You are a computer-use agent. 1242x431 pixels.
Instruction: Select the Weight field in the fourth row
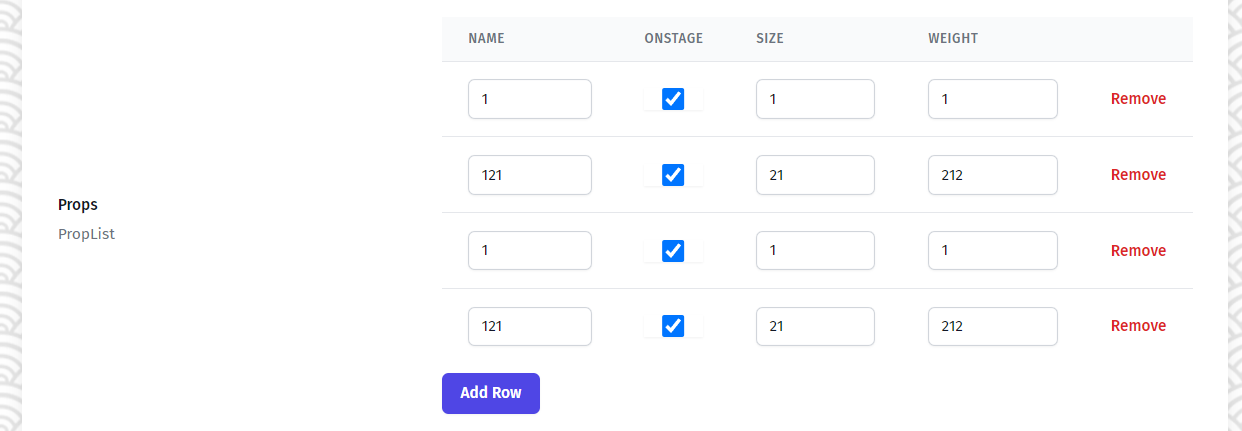point(993,326)
